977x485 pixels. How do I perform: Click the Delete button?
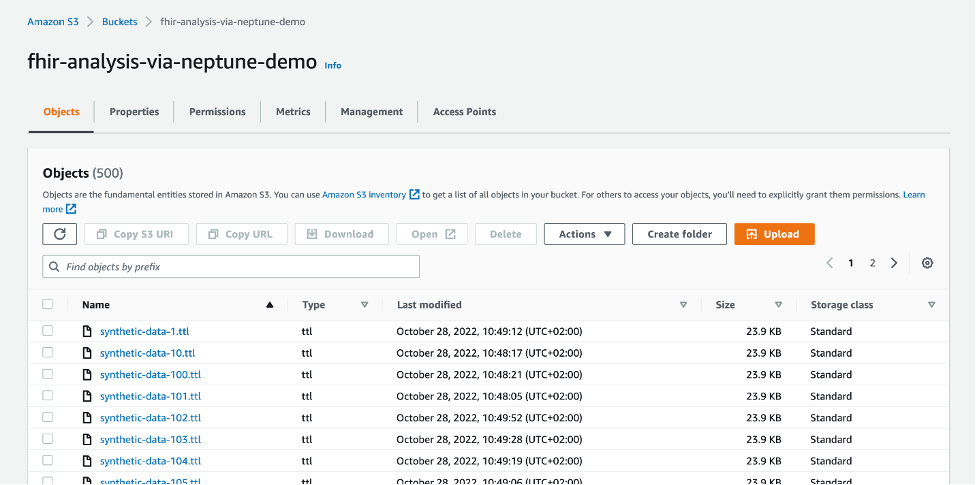(505, 234)
